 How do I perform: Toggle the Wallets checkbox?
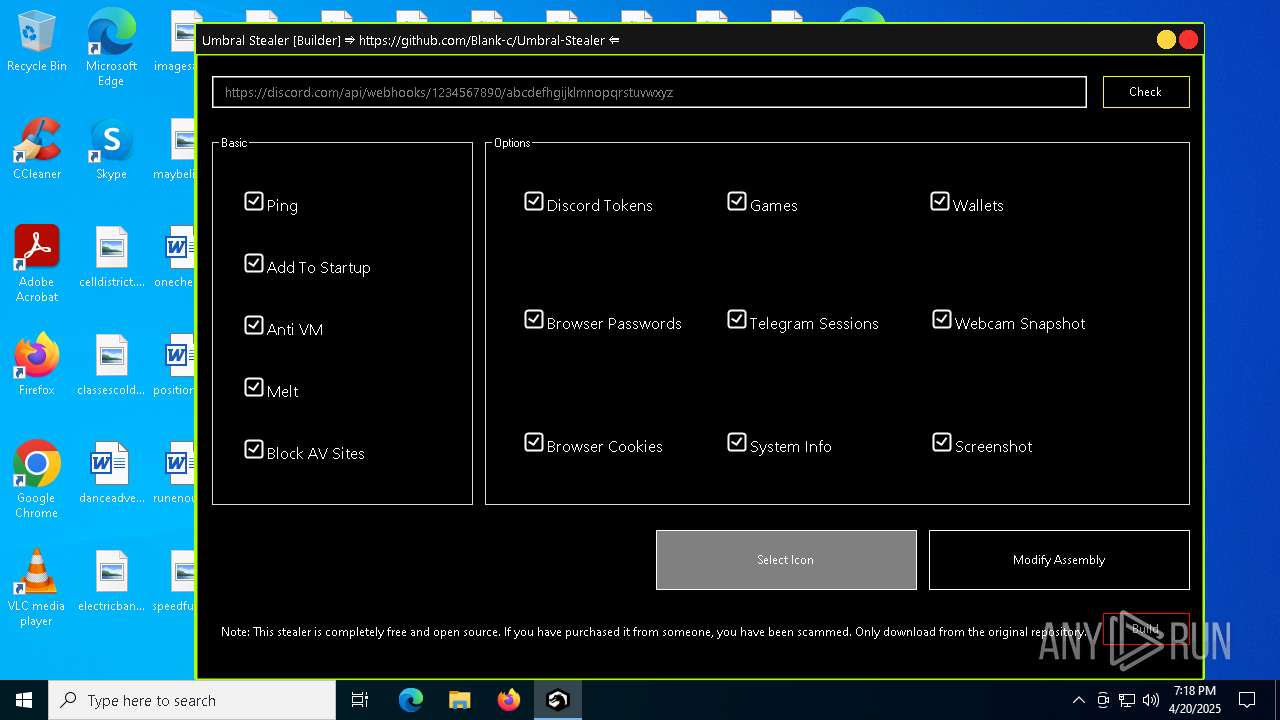coord(940,202)
